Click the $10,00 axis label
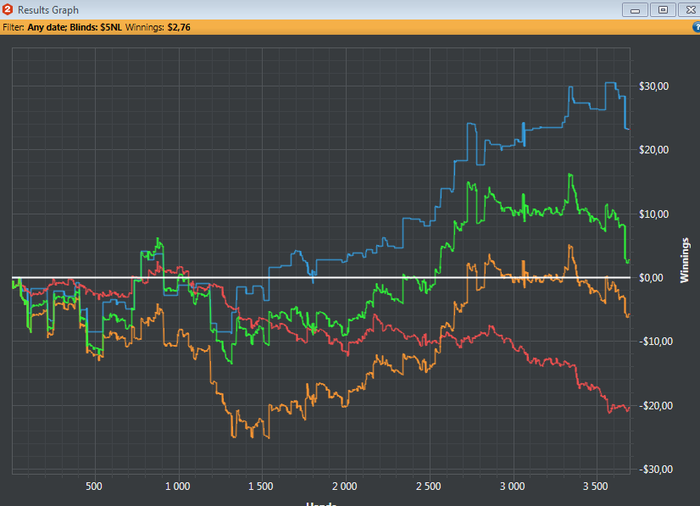 [x=654, y=214]
